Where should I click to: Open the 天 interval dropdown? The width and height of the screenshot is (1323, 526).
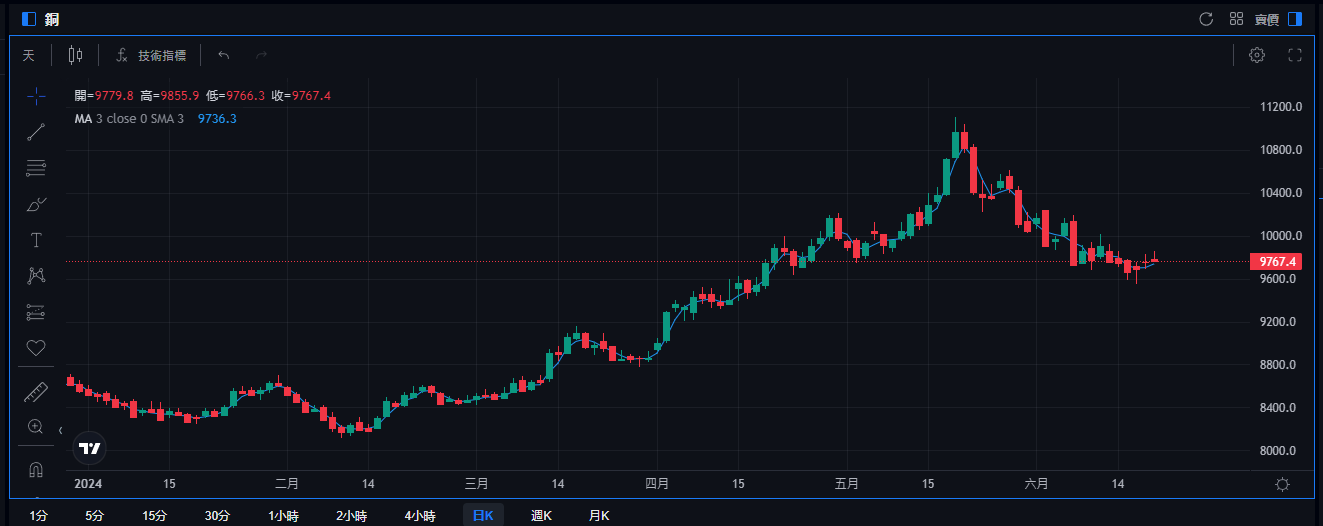click(29, 55)
